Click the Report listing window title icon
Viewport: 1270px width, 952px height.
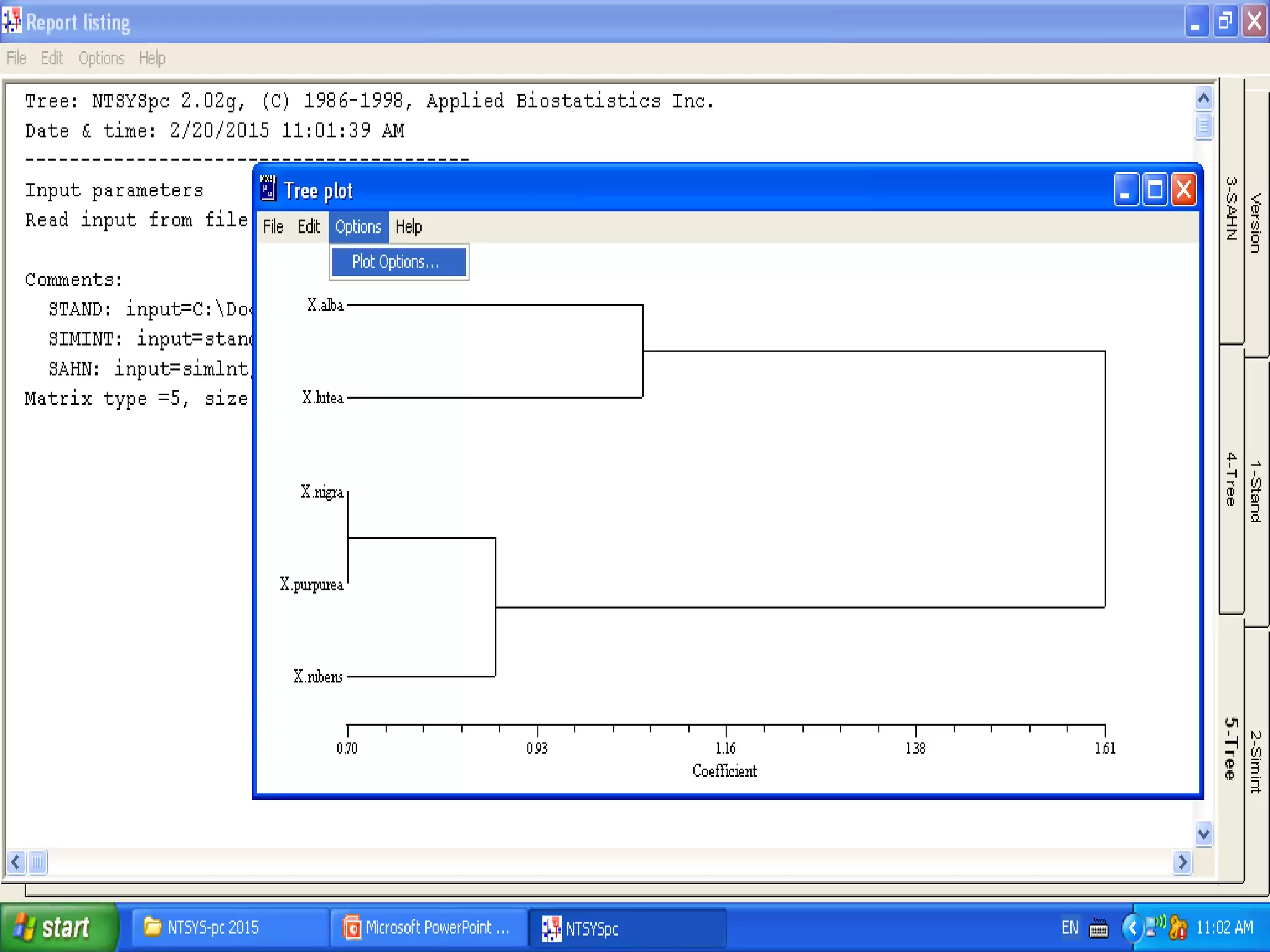click(12, 21)
